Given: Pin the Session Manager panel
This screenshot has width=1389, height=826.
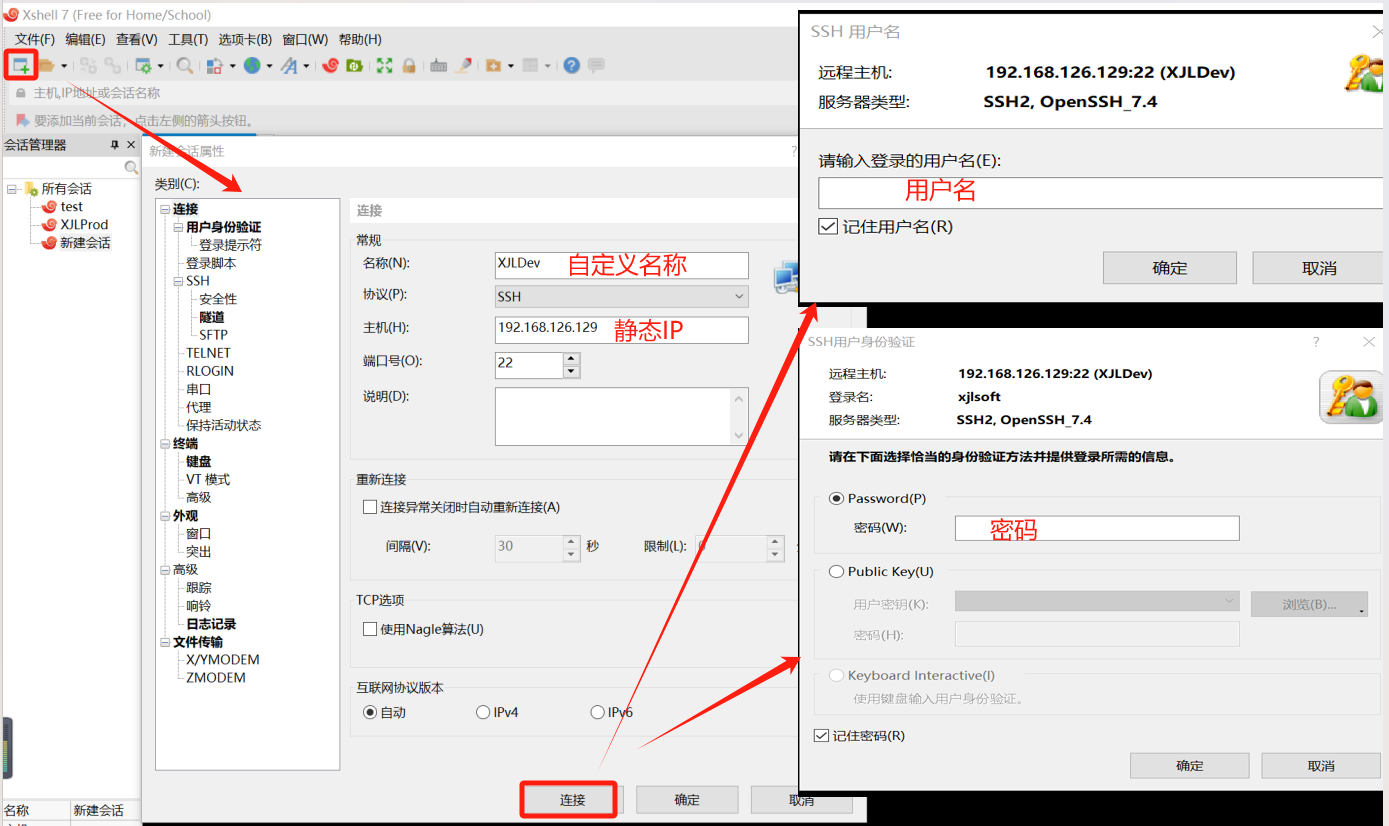Looking at the screenshot, I should (x=114, y=145).
